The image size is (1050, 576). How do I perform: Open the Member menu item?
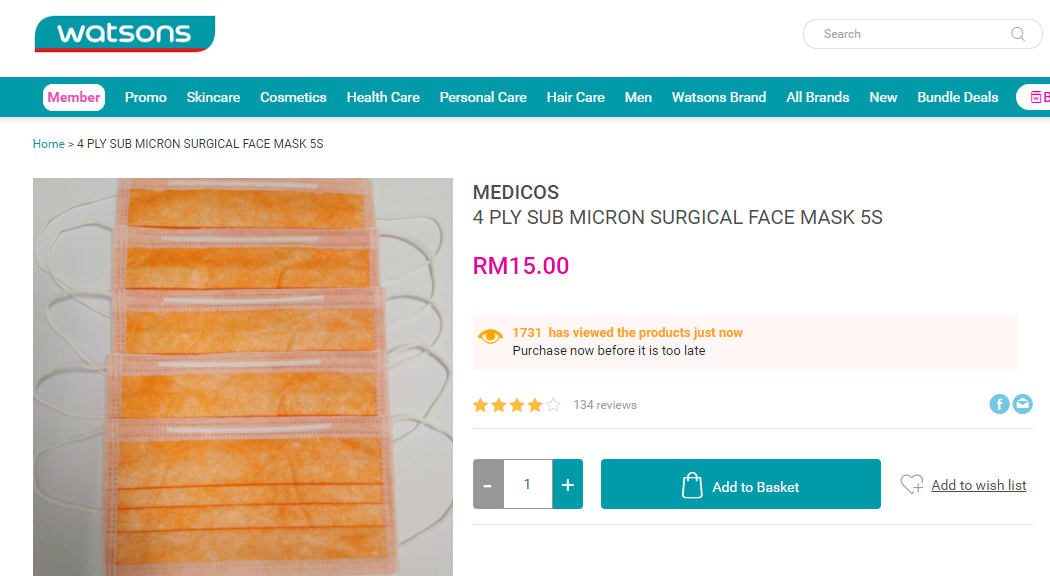tap(74, 97)
